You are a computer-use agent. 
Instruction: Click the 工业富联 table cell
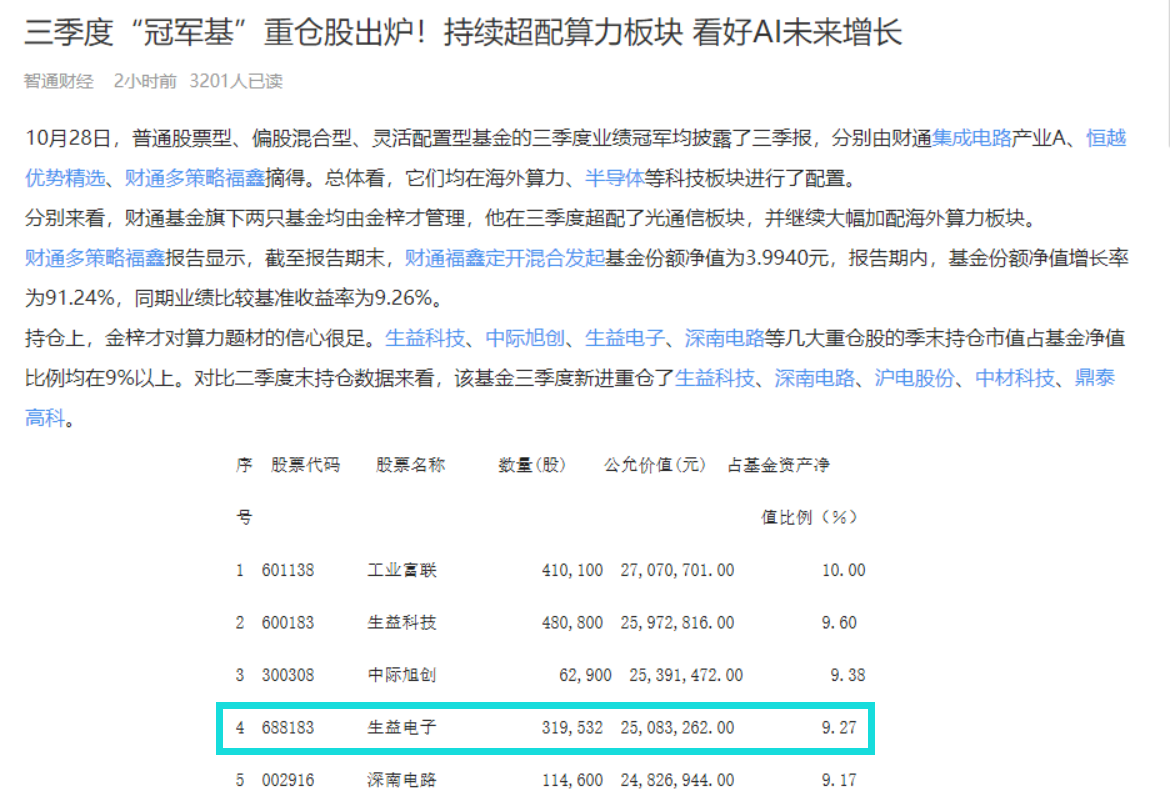[x=402, y=571]
